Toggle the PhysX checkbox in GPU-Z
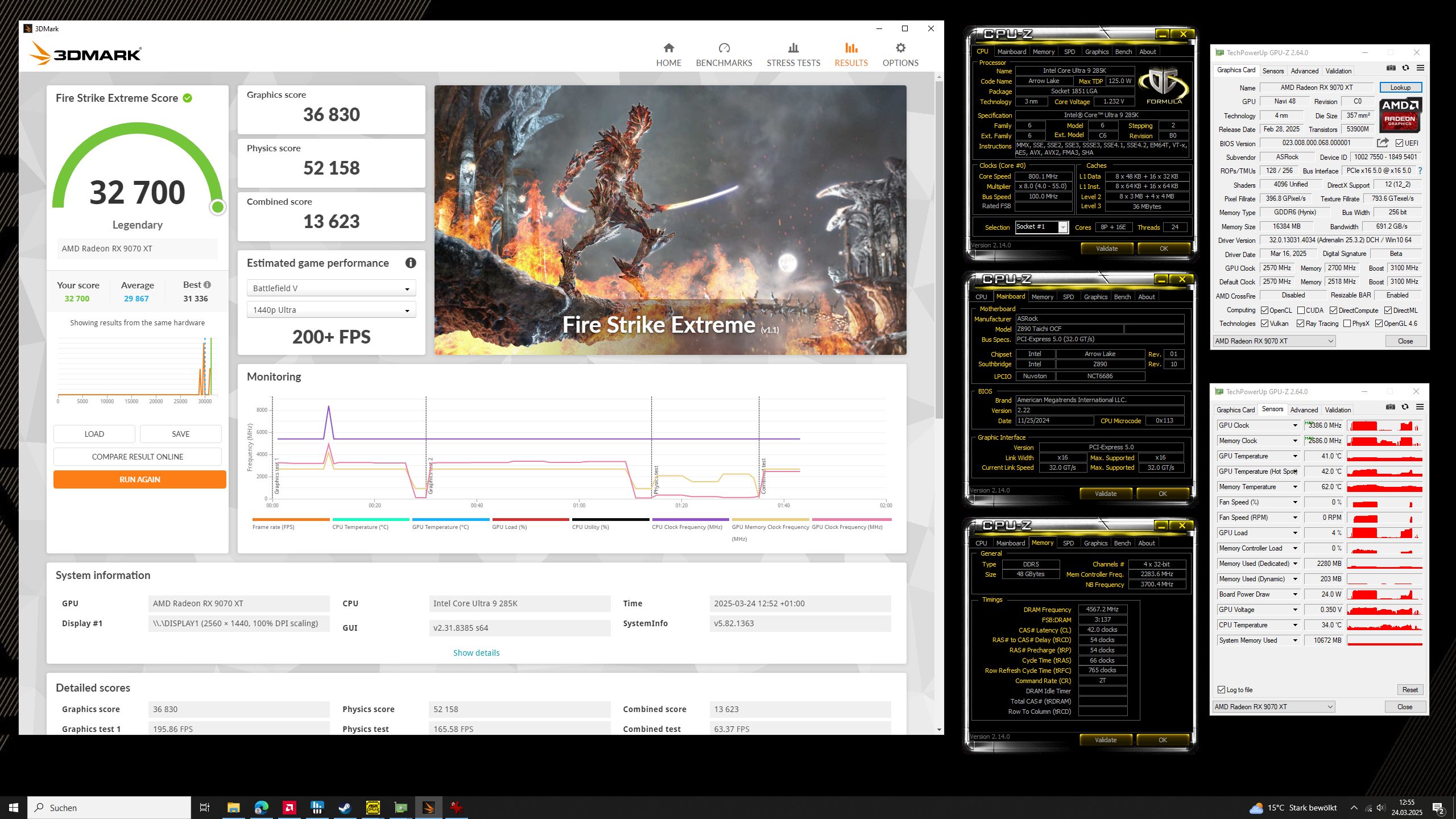Screen dimensions: 1456x819 (x=1347, y=324)
